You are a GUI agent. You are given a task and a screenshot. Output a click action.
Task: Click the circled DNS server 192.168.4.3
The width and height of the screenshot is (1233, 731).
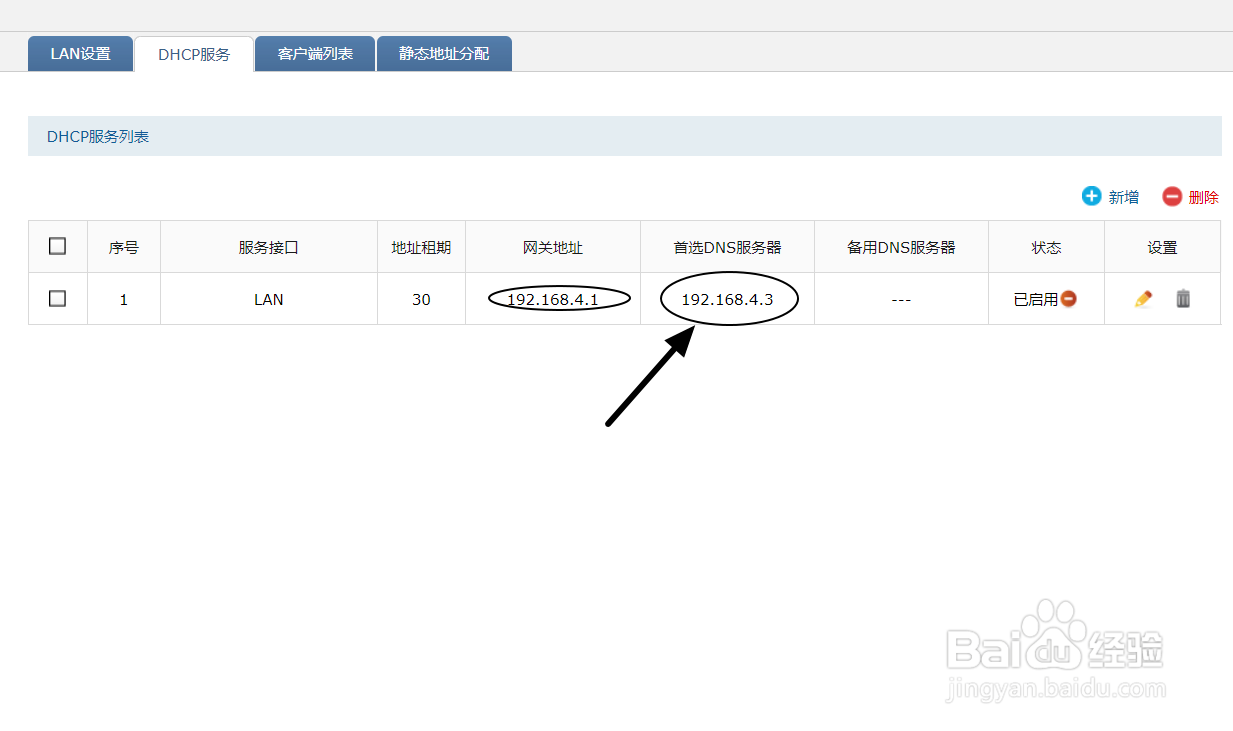(727, 298)
